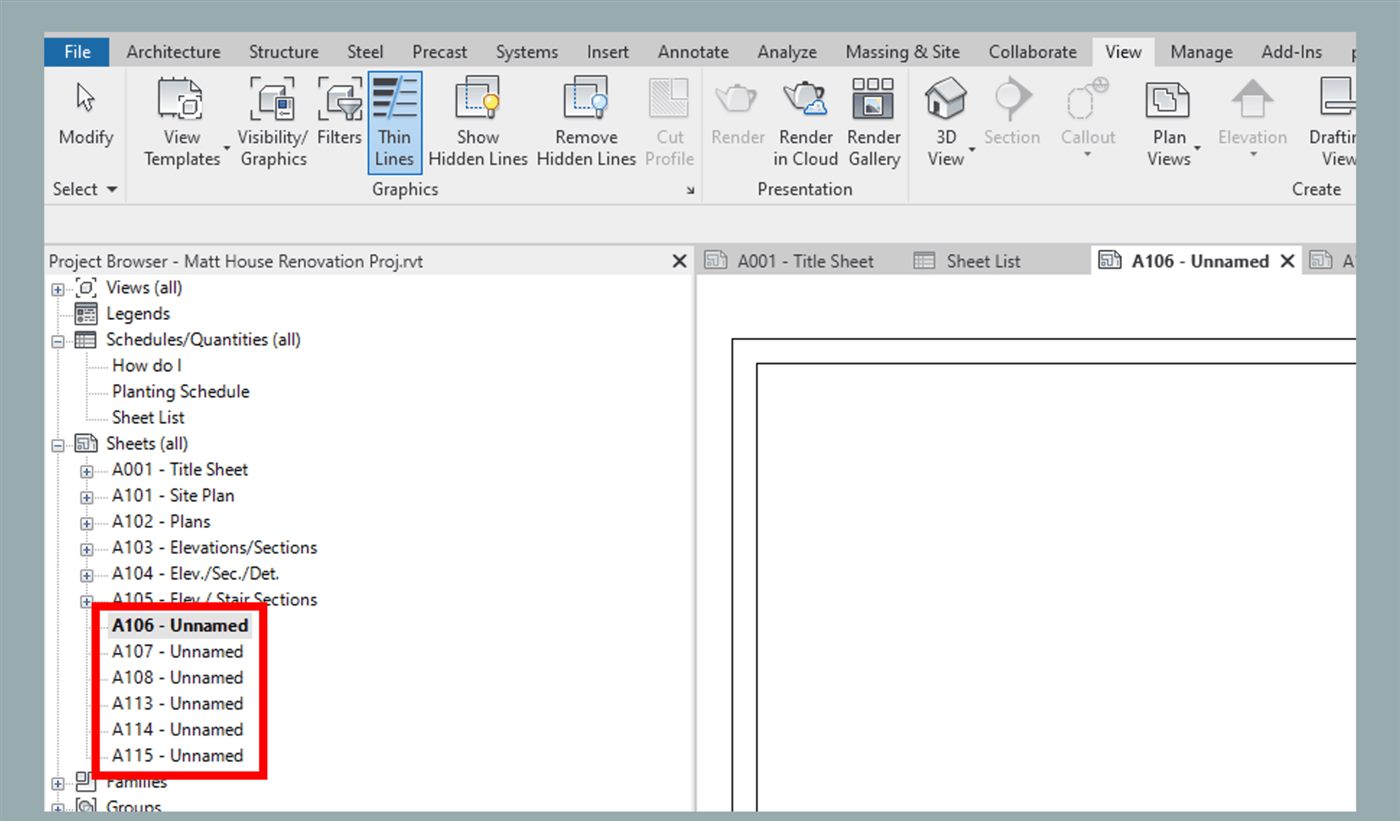Collapse the Sheets (all) node
Screen dimensions: 1400x821
point(58,445)
